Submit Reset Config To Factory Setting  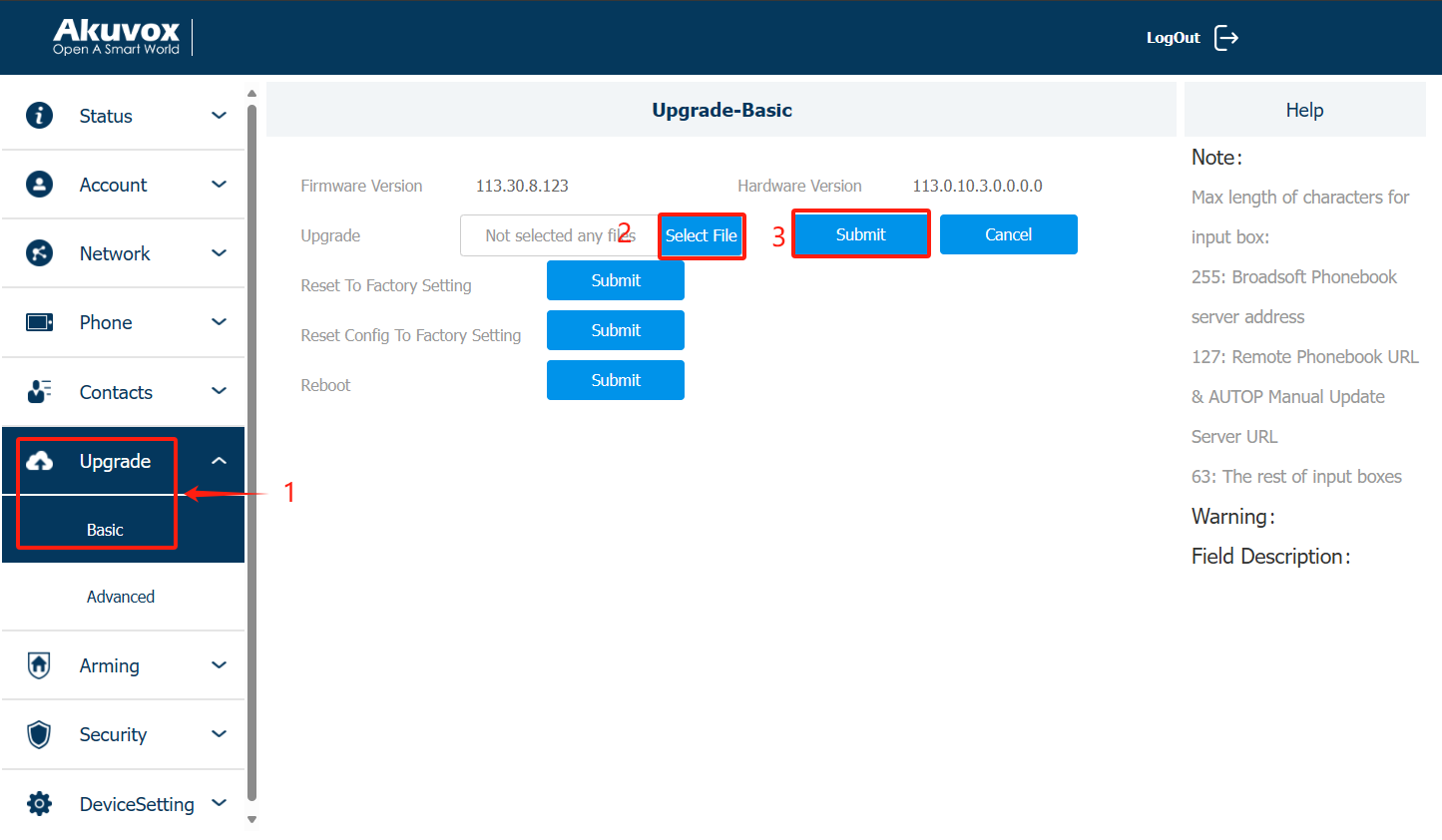(616, 330)
